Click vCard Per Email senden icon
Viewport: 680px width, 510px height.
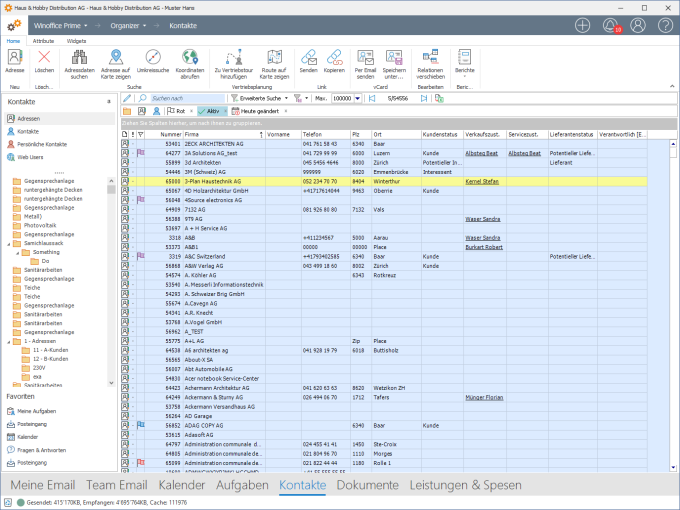[365, 57]
